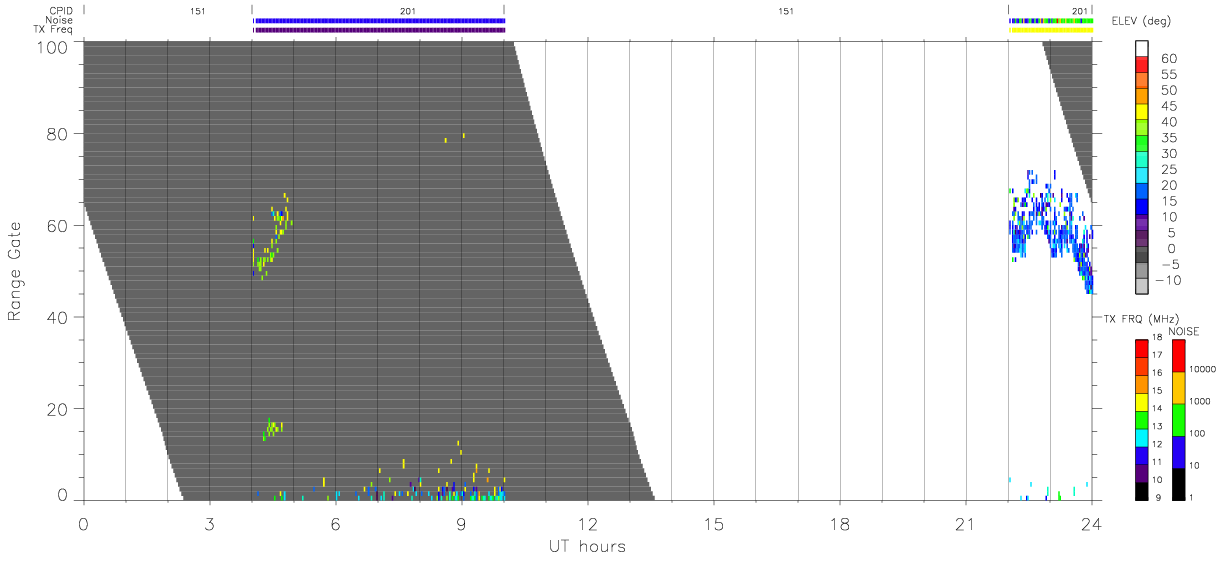Click the blue noise bar spanning 4–10 UT
This screenshot has width=1228, height=567.
tap(380, 20)
